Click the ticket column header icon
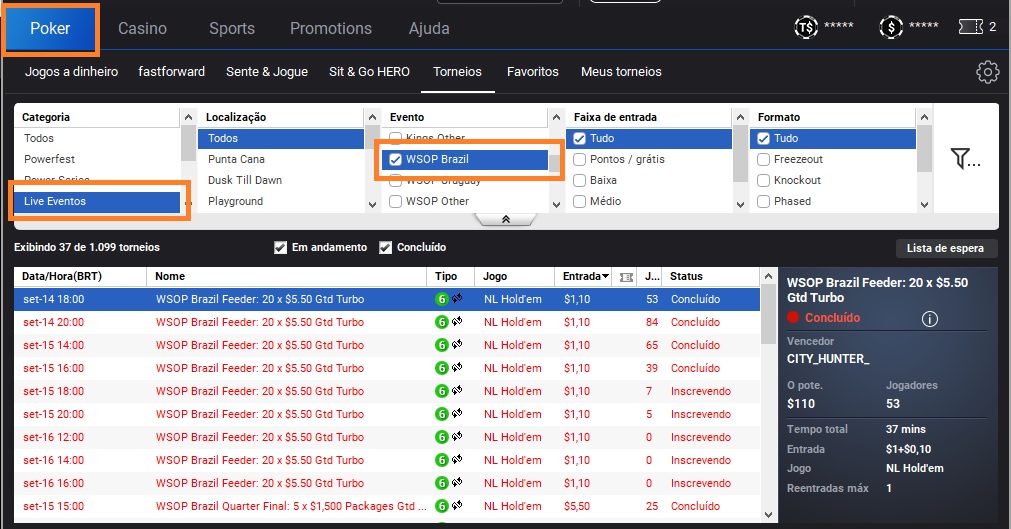Image resolution: width=1011 pixels, height=529 pixels. (x=625, y=277)
